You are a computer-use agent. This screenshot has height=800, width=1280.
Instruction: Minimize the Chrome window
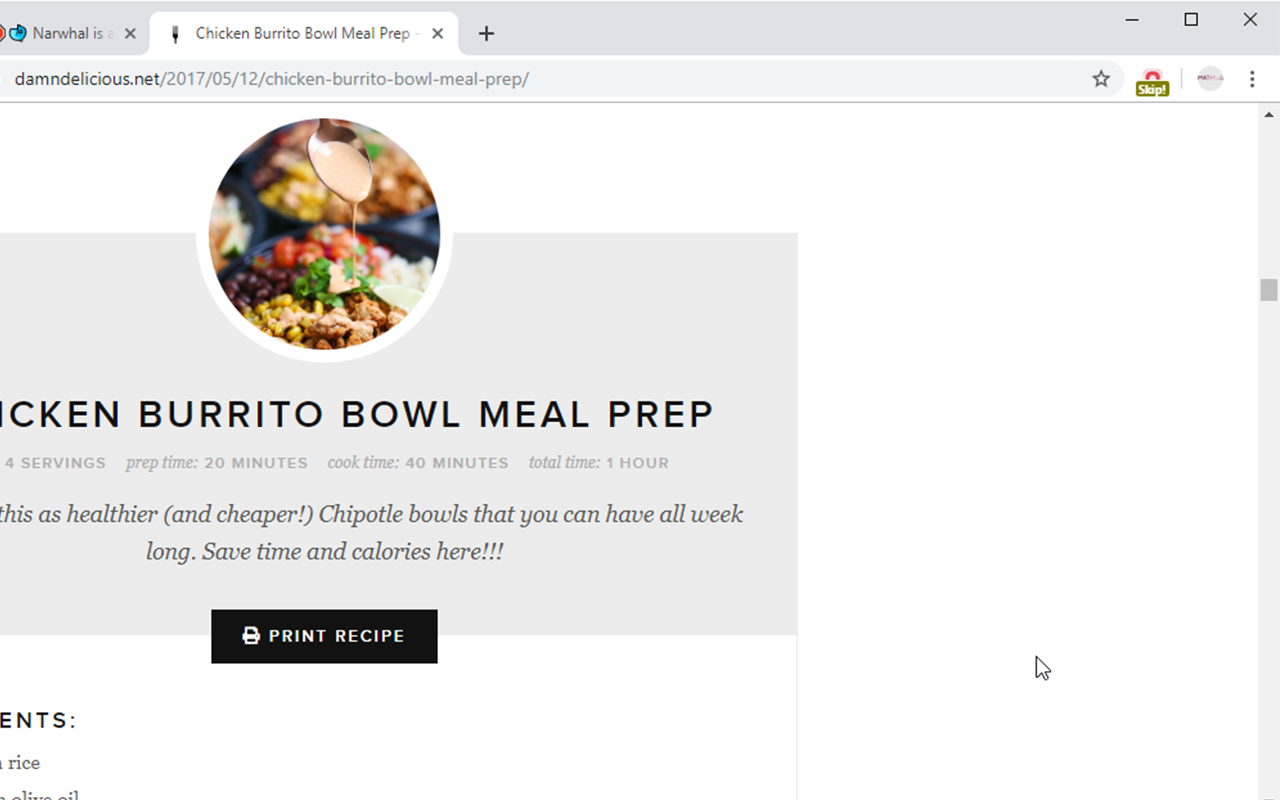[1133, 19]
